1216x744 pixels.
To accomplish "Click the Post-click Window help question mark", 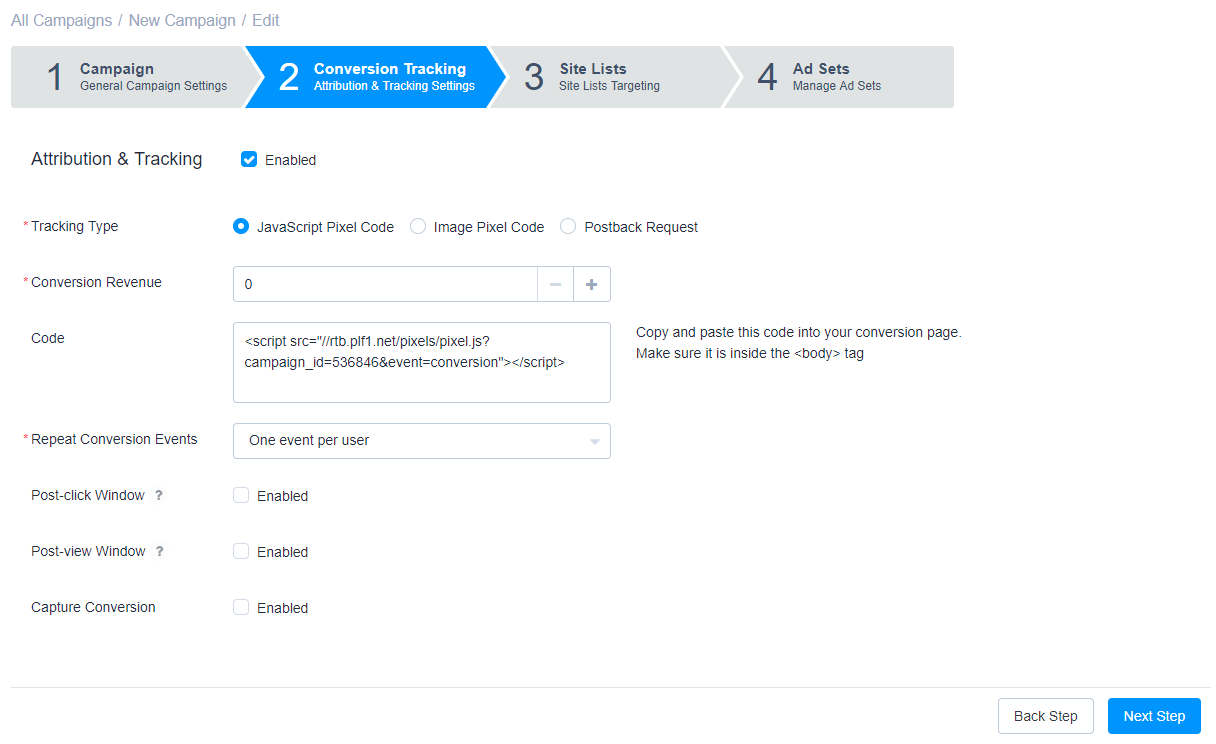I will (159, 496).
